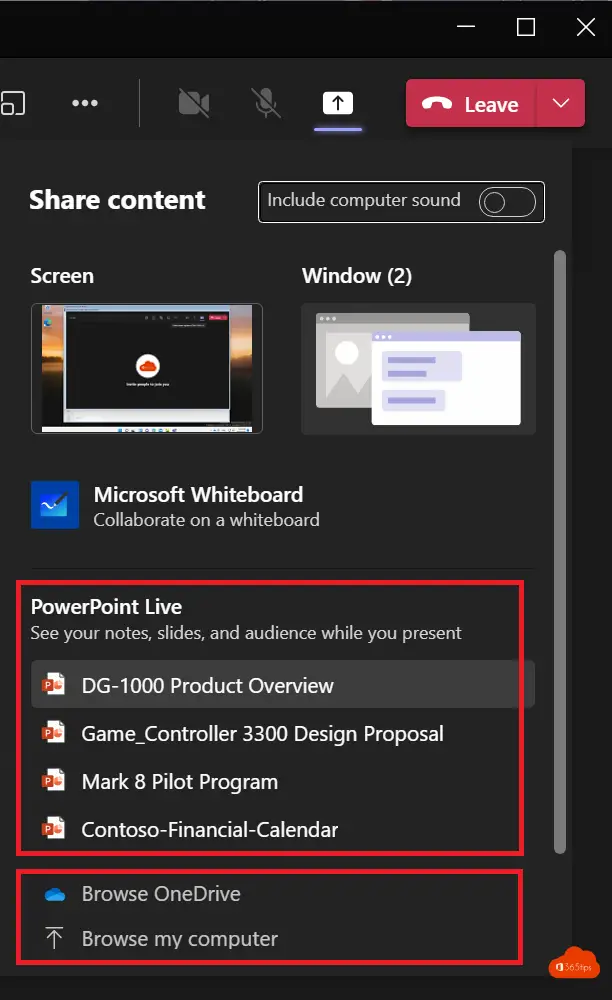Unmute the microphone

click(266, 103)
